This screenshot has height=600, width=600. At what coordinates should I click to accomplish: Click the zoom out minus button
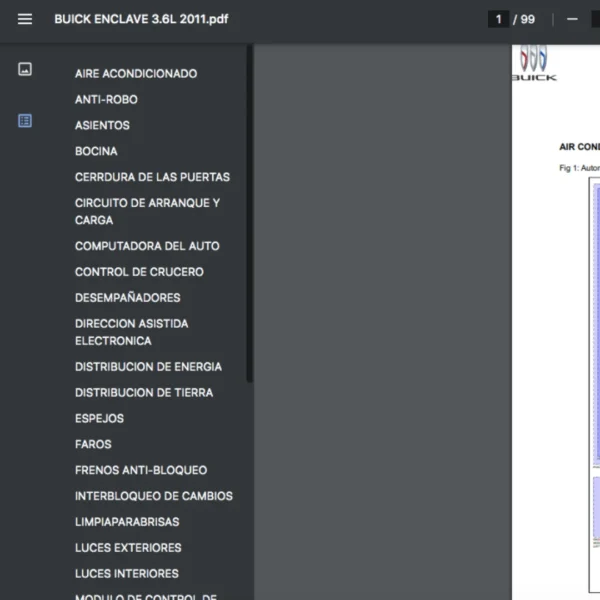572,19
